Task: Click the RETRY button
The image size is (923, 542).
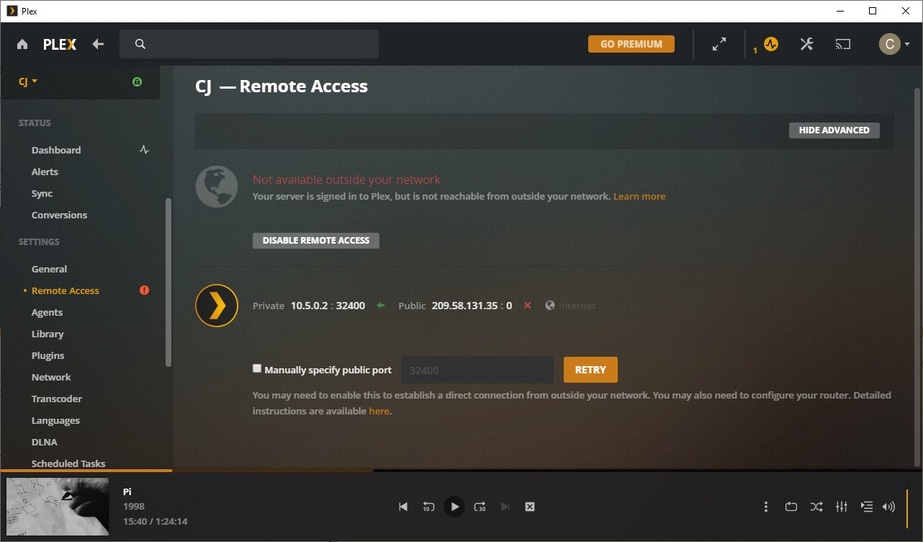Action: coord(590,370)
